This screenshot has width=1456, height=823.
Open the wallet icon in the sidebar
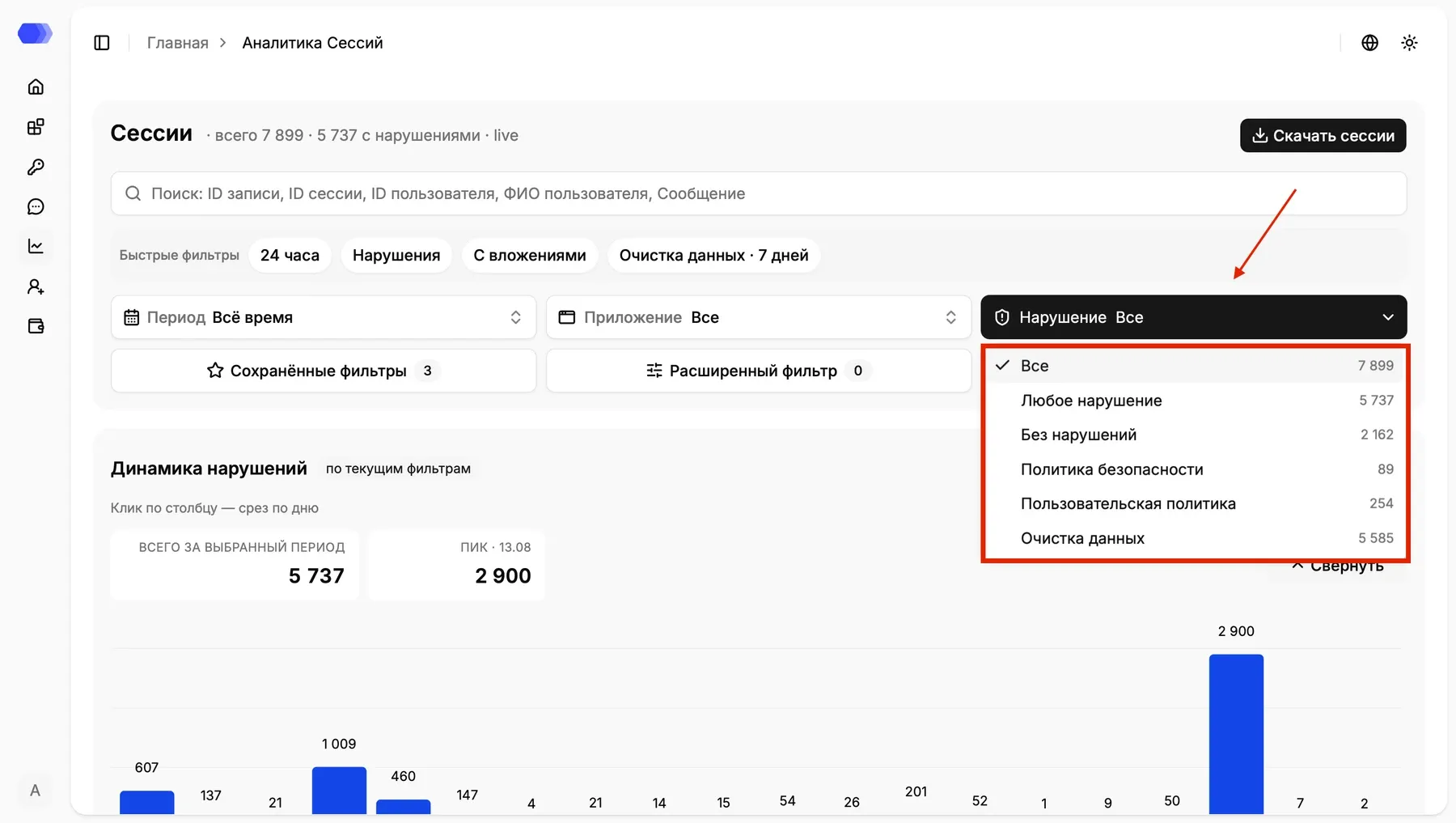coord(36,326)
